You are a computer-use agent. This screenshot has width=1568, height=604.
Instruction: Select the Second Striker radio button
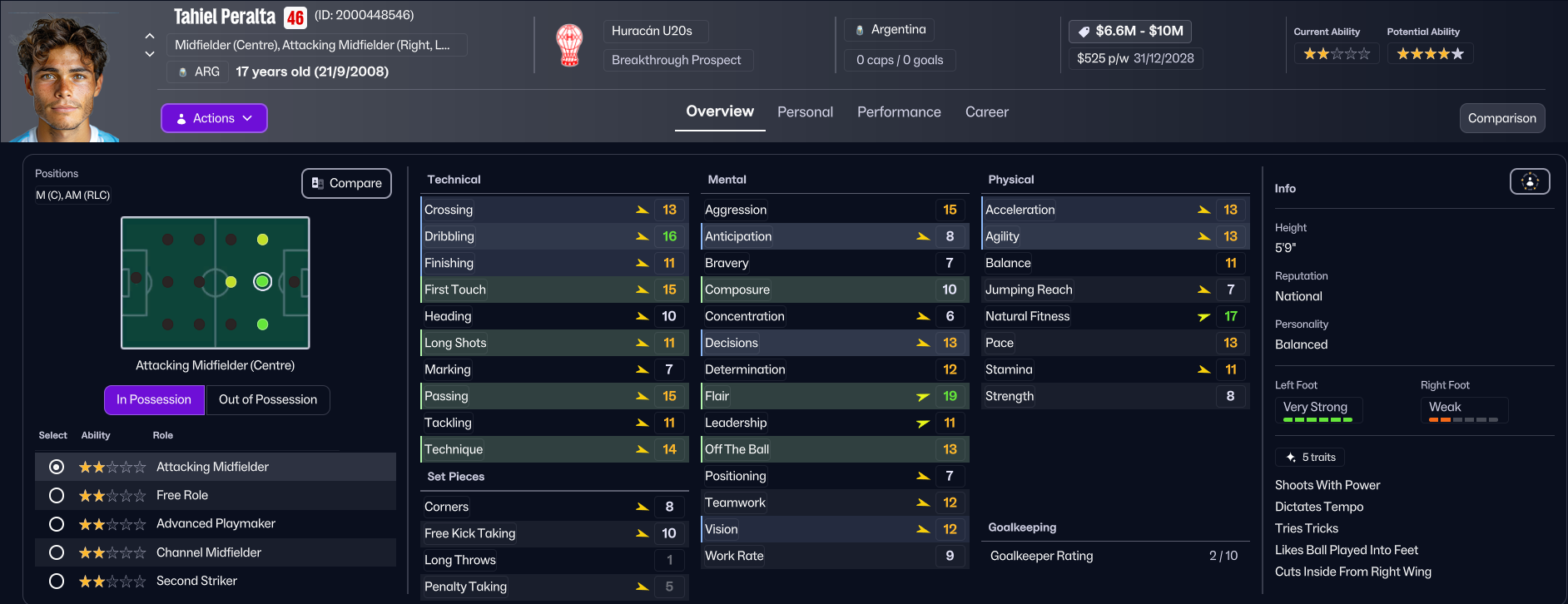coord(57,582)
